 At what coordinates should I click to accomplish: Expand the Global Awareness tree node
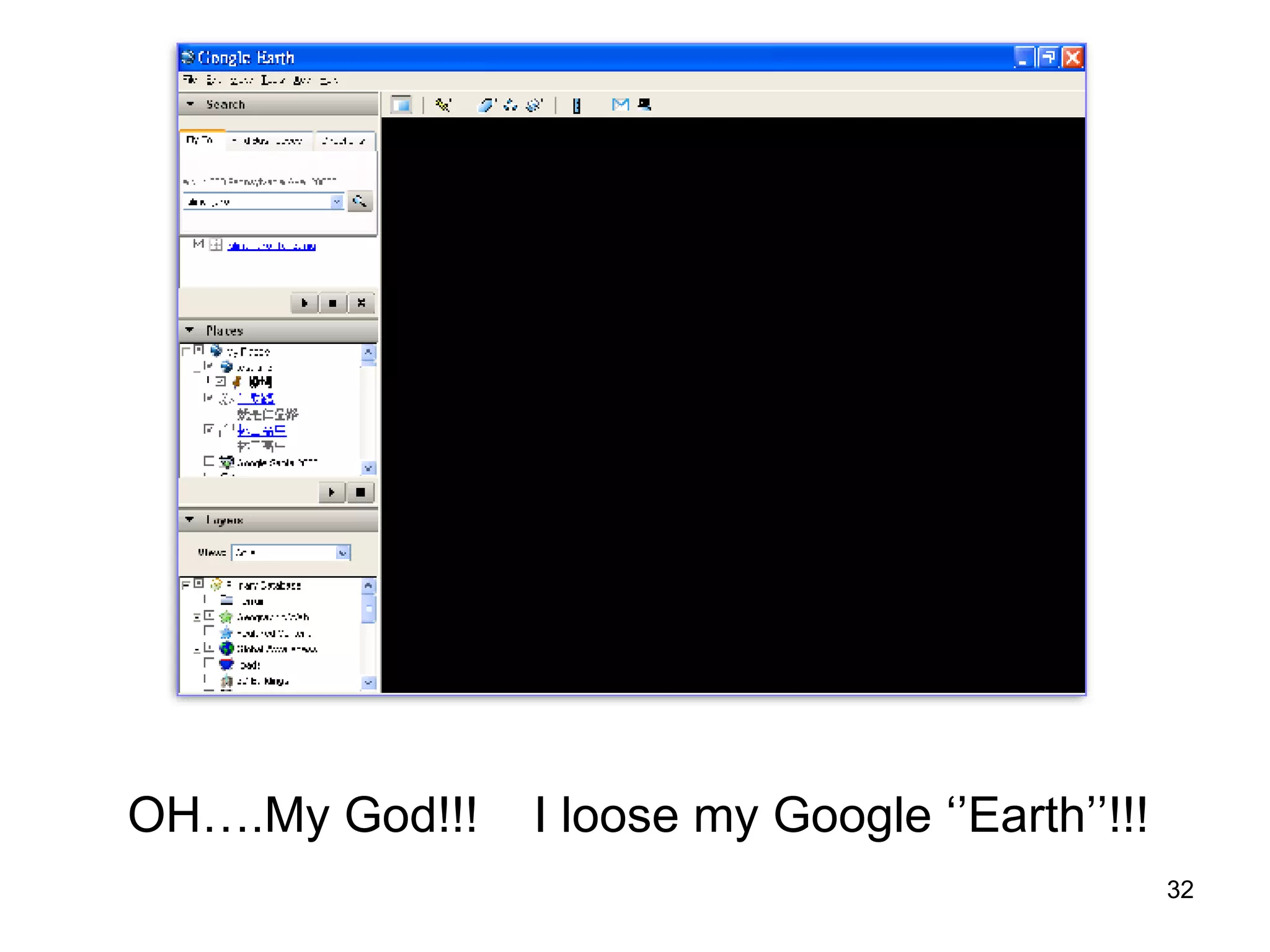197,650
